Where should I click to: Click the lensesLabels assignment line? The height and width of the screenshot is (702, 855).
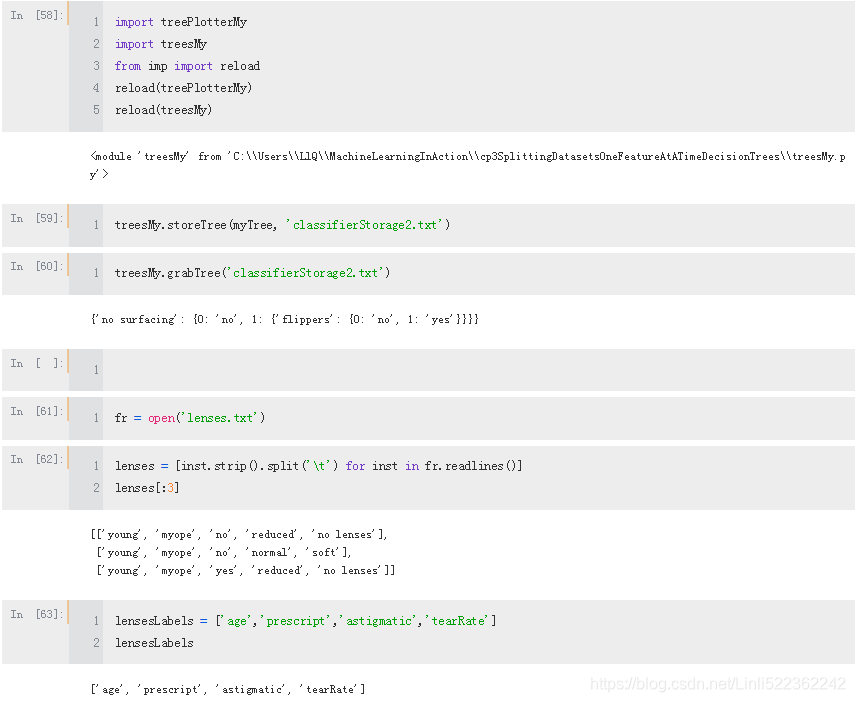pos(305,621)
